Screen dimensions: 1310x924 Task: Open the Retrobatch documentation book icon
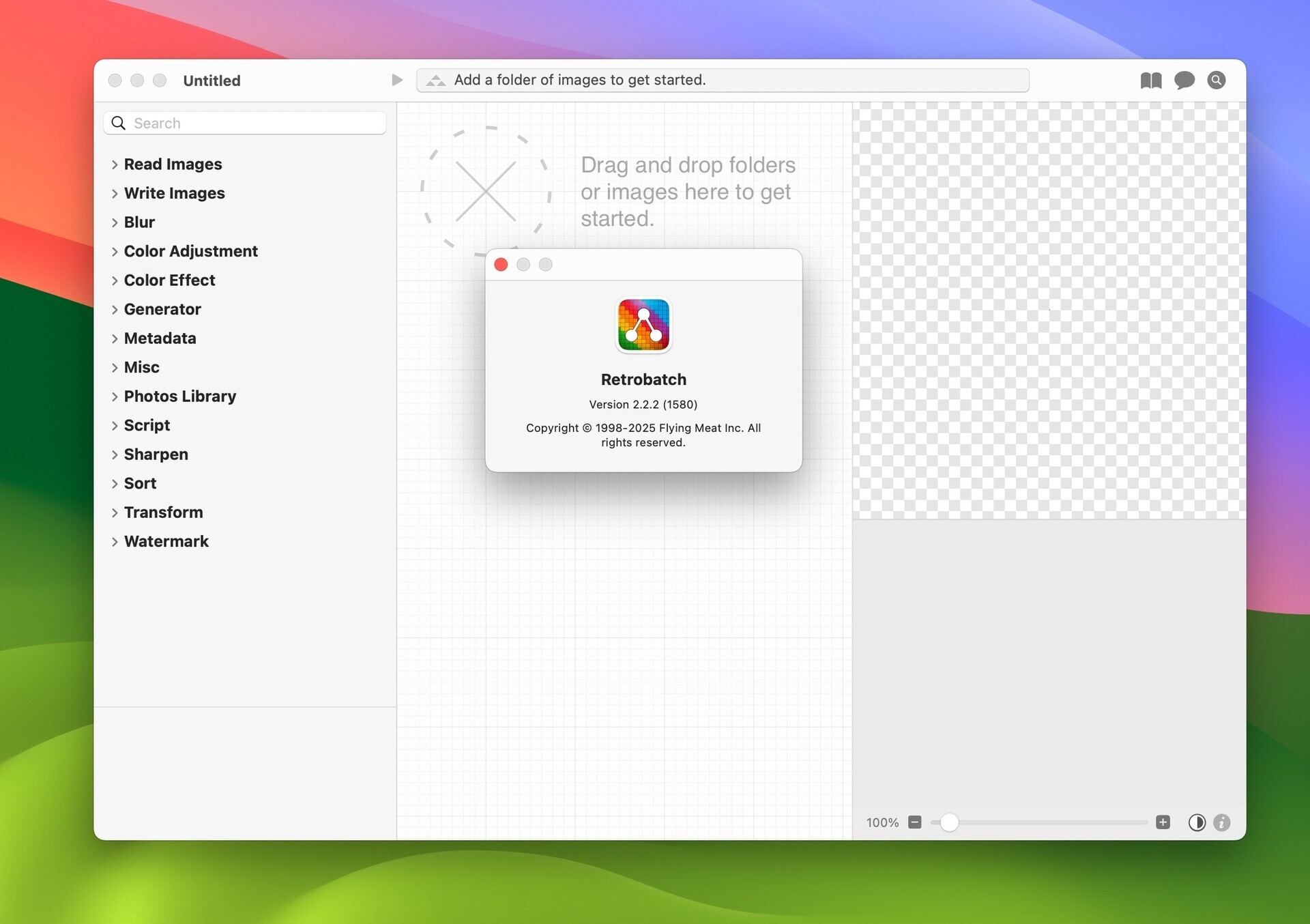click(x=1151, y=80)
